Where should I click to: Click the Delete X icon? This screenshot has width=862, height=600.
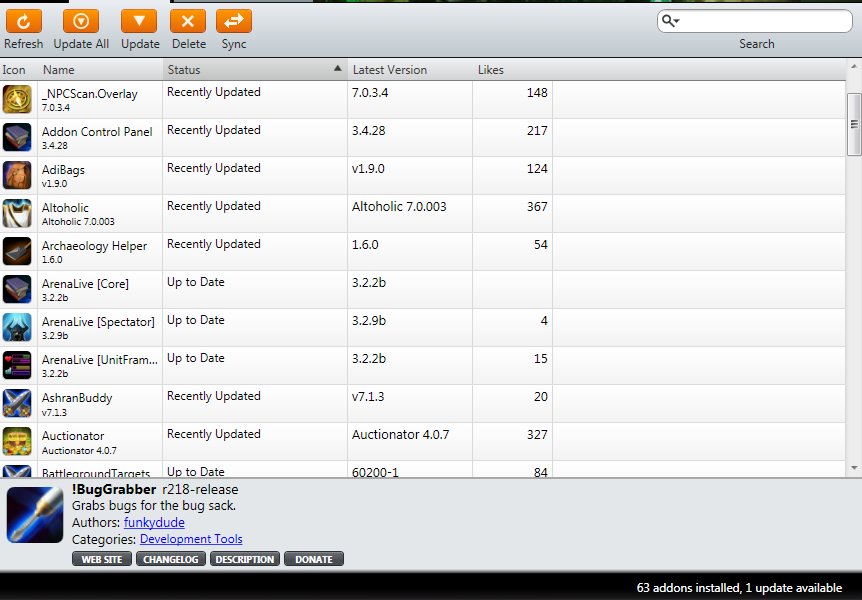188,21
